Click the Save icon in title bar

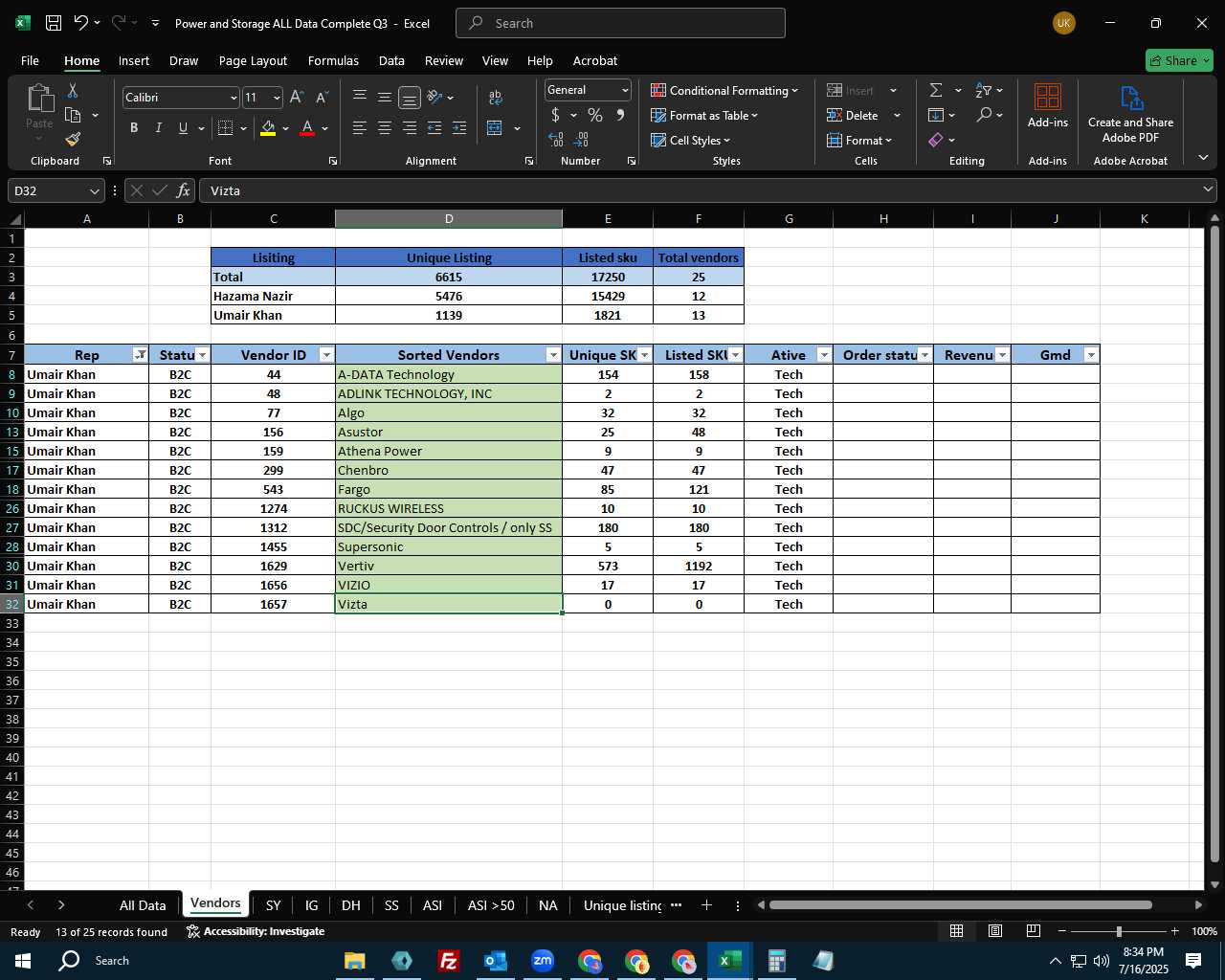[54, 23]
